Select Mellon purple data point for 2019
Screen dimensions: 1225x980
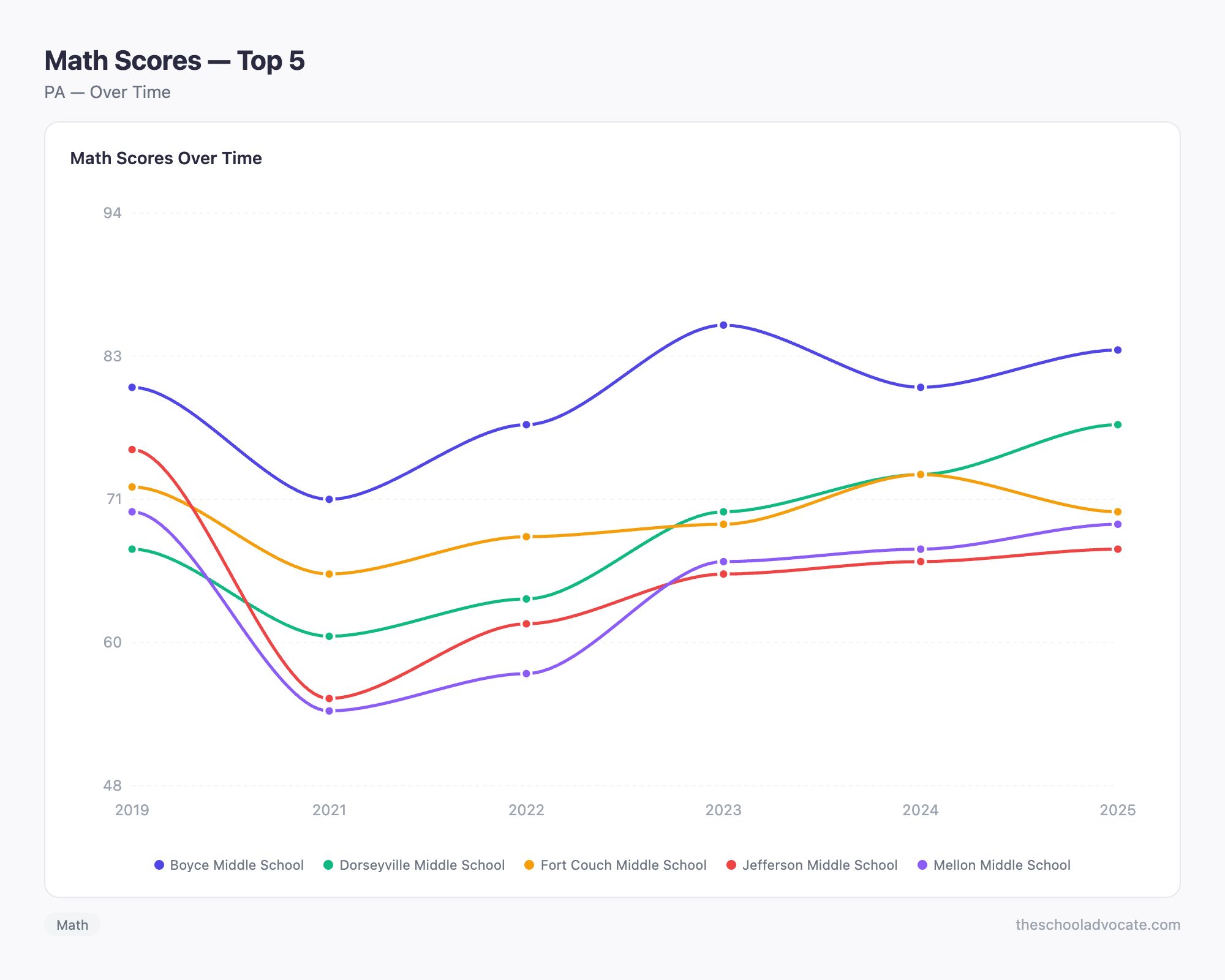pyautogui.click(x=132, y=511)
